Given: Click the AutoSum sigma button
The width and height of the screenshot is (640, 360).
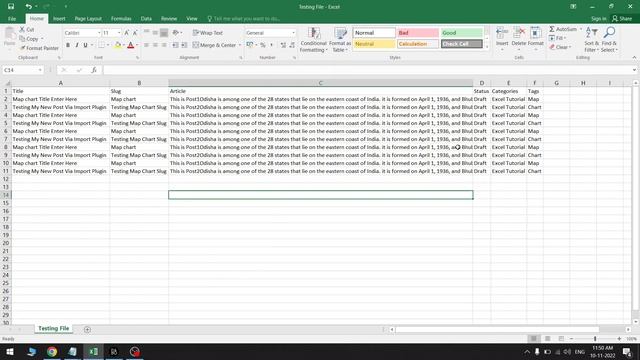Looking at the screenshot, I should pos(562,29).
